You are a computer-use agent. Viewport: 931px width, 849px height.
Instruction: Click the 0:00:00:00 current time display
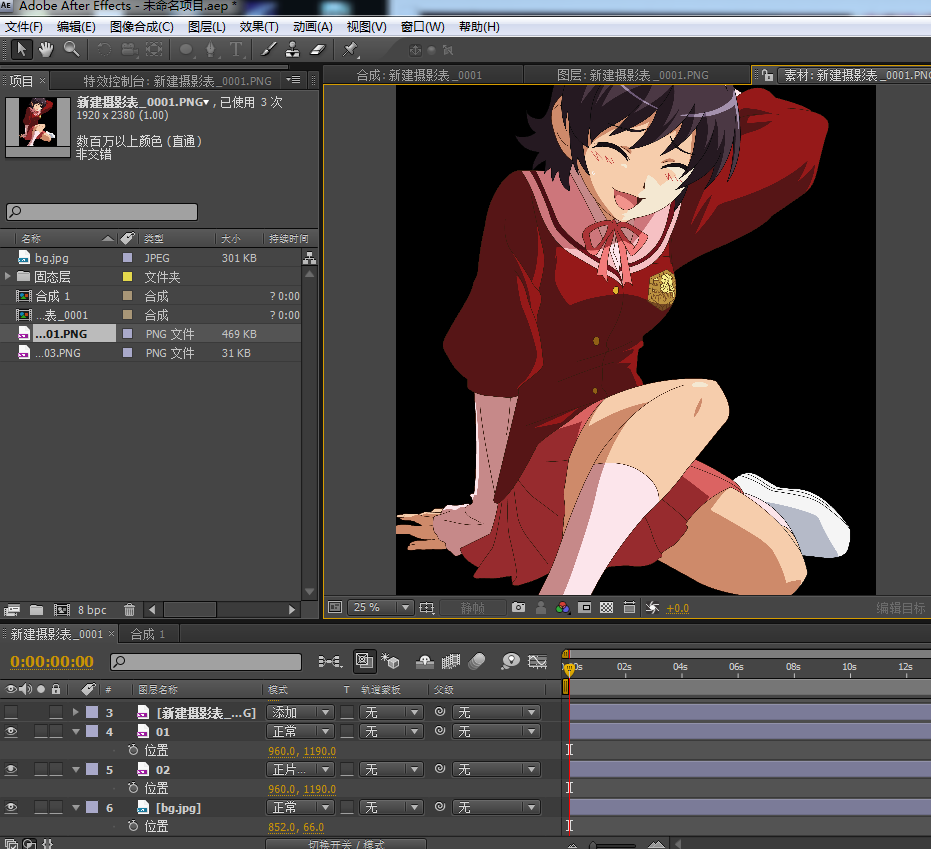(52, 661)
